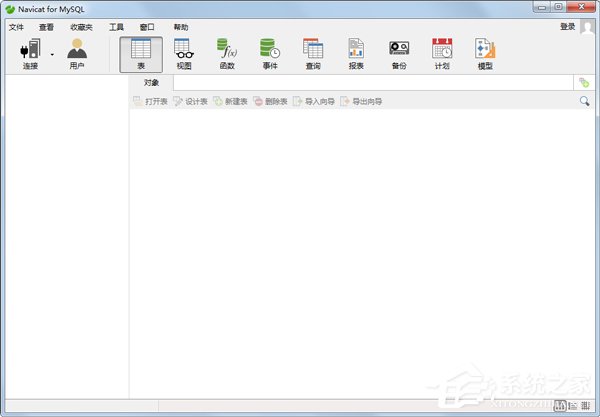Open the File (文件) menu

point(16,27)
